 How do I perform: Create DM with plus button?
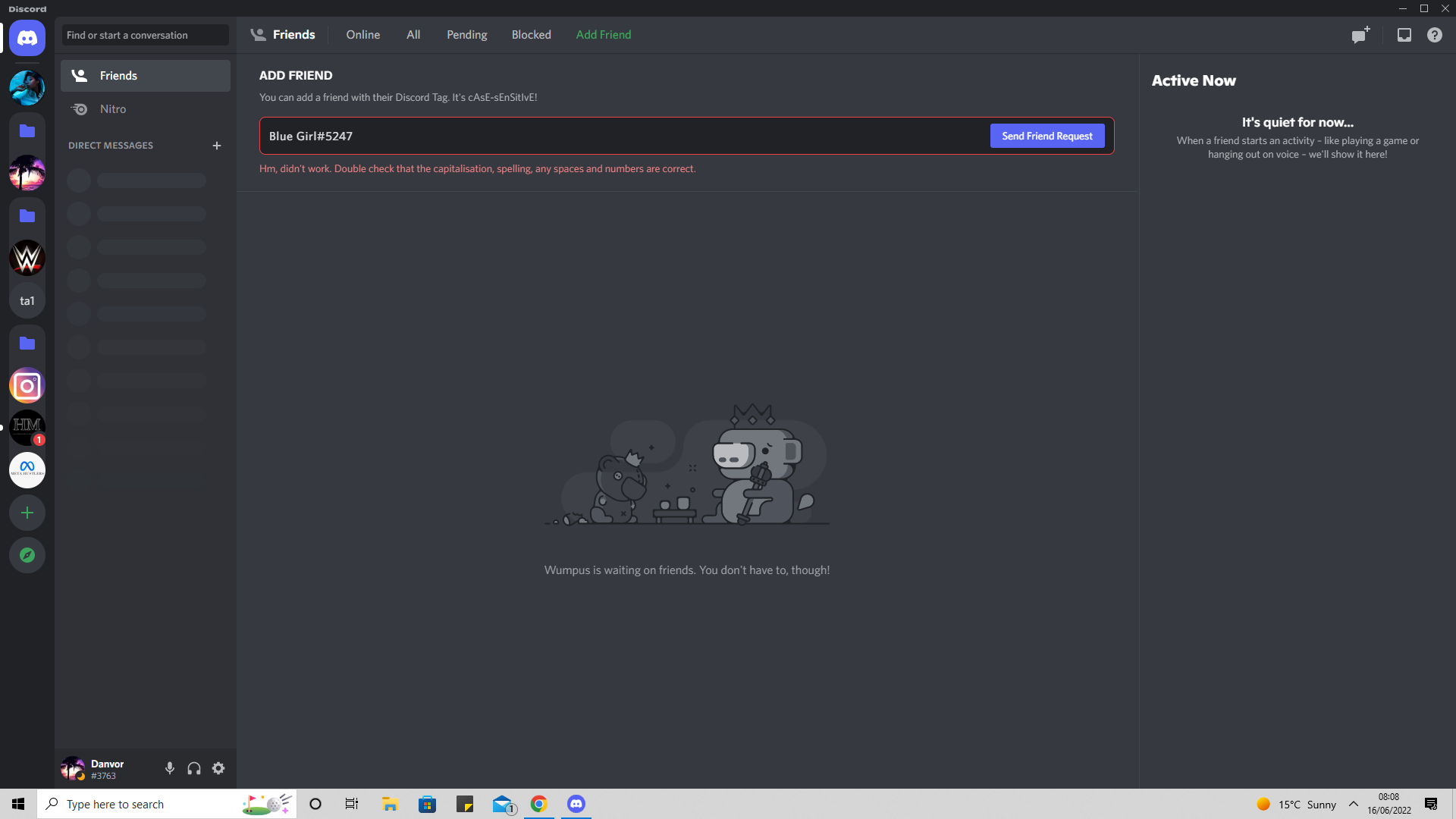[x=217, y=146]
